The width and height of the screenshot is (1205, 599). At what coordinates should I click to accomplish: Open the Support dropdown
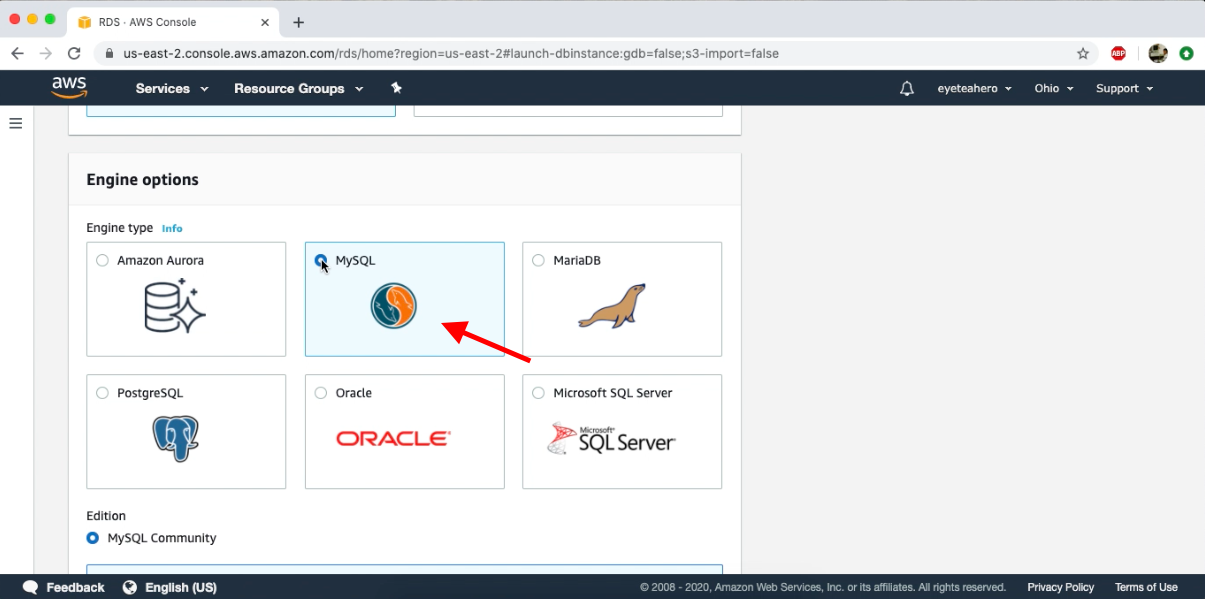tap(1124, 88)
